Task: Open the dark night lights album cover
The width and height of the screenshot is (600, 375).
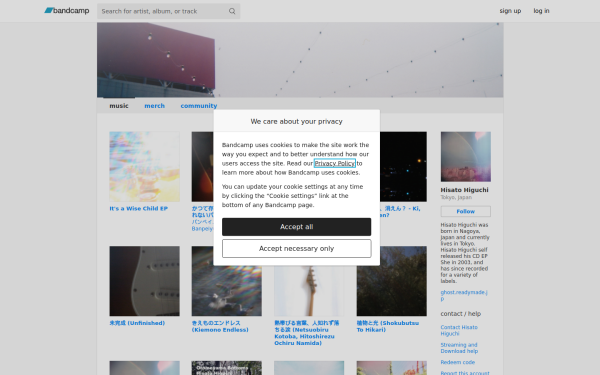Action: [x=403, y=166]
